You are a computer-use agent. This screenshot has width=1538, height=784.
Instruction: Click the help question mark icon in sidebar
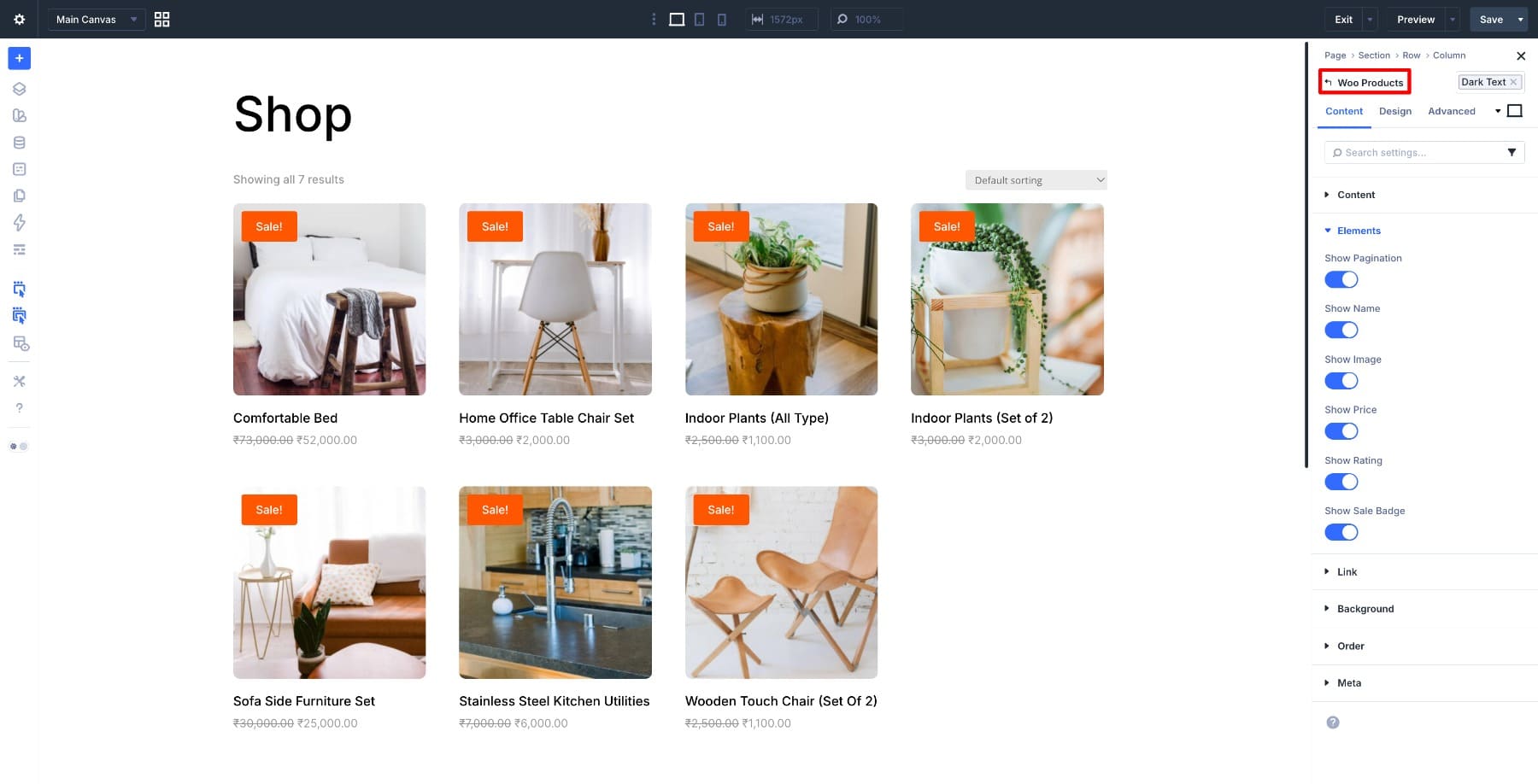point(19,408)
